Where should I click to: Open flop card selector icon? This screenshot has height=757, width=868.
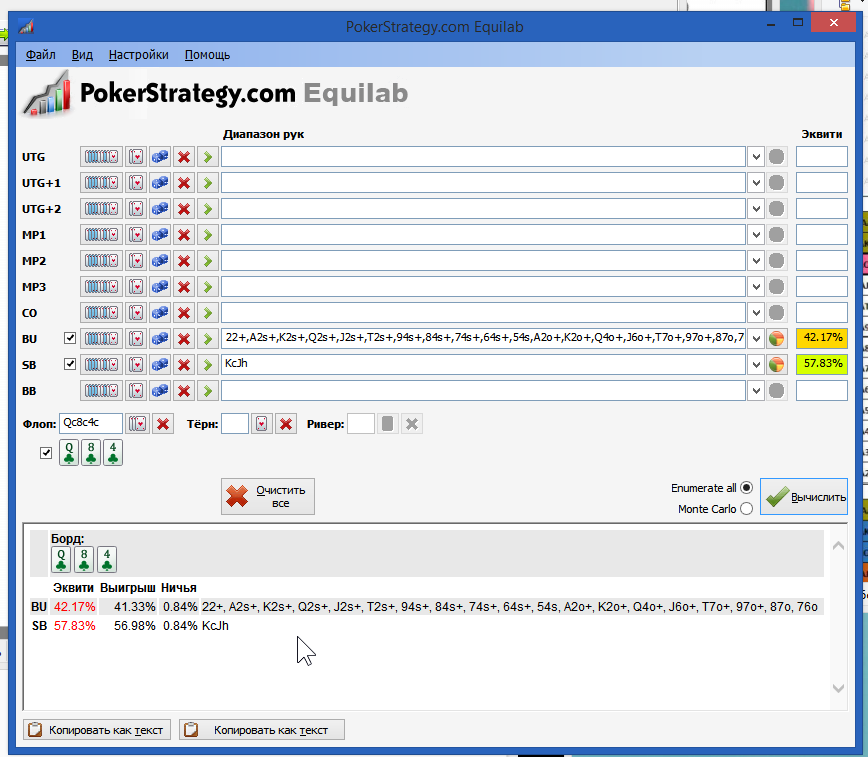pos(137,424)
